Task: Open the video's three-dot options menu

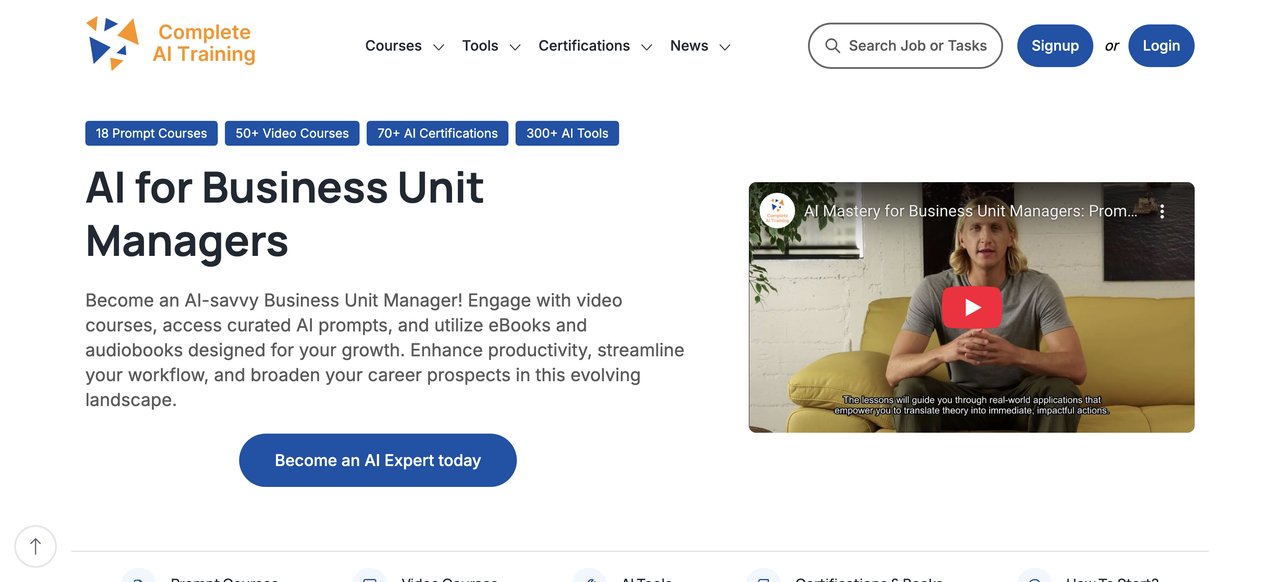Action: coord(1162,211)
